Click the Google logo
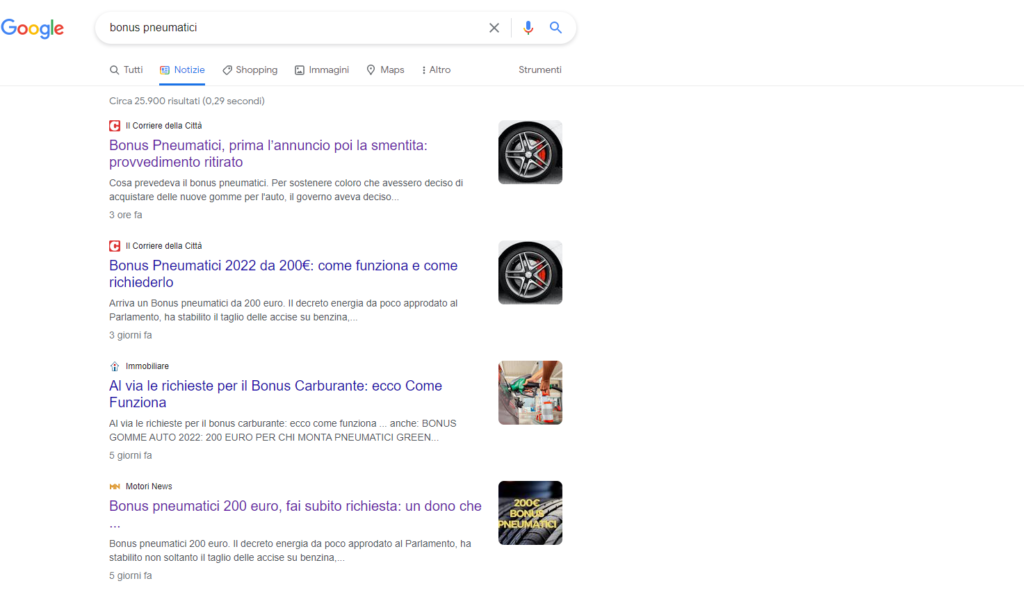Image resolution: width=1024 pixels, height=597 pixels. point(33,28)
